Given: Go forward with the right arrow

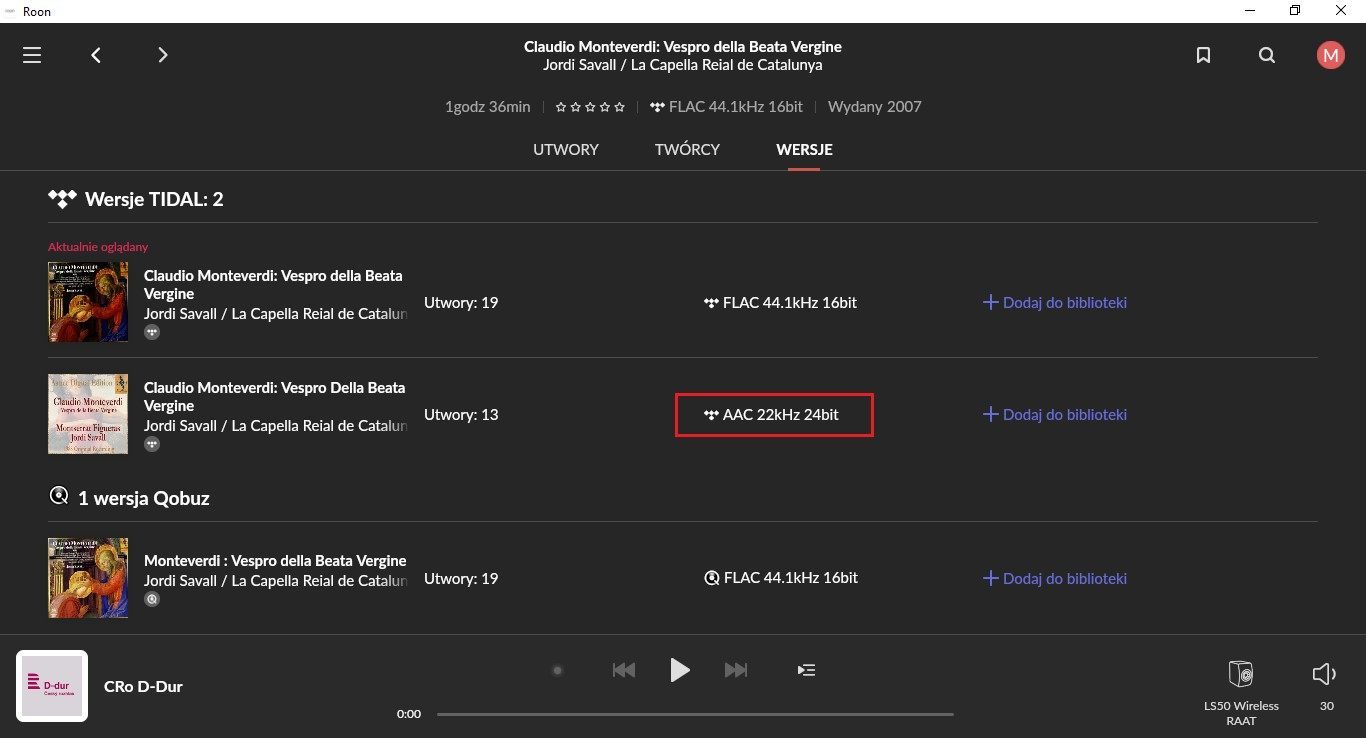Looking at the screenshot, I should pyautogui.click(x=163, y=55).
